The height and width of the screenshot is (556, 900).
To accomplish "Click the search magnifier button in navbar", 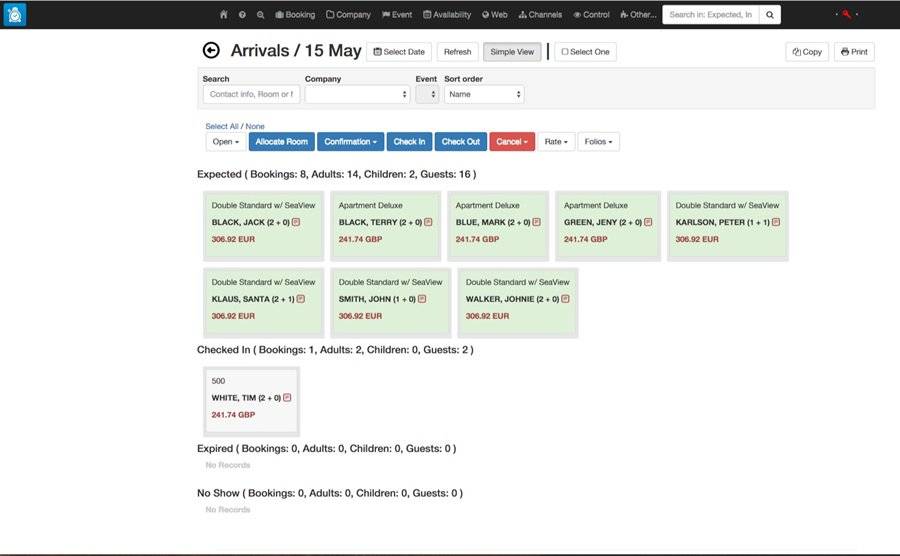I will [x=769, y=15].
